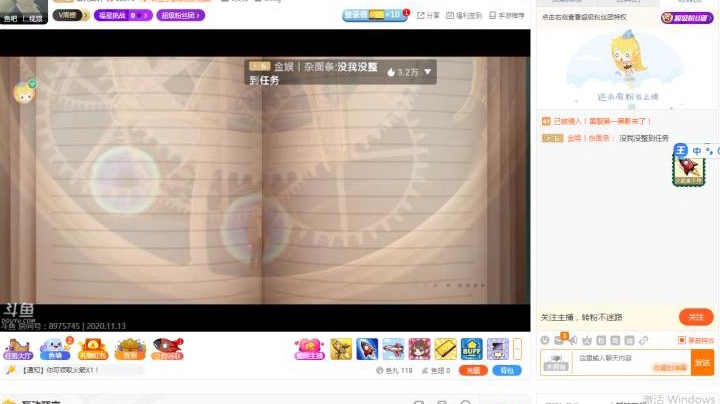
Task: Click the floating rocket gift box in chat
Action: coord(688,169)
